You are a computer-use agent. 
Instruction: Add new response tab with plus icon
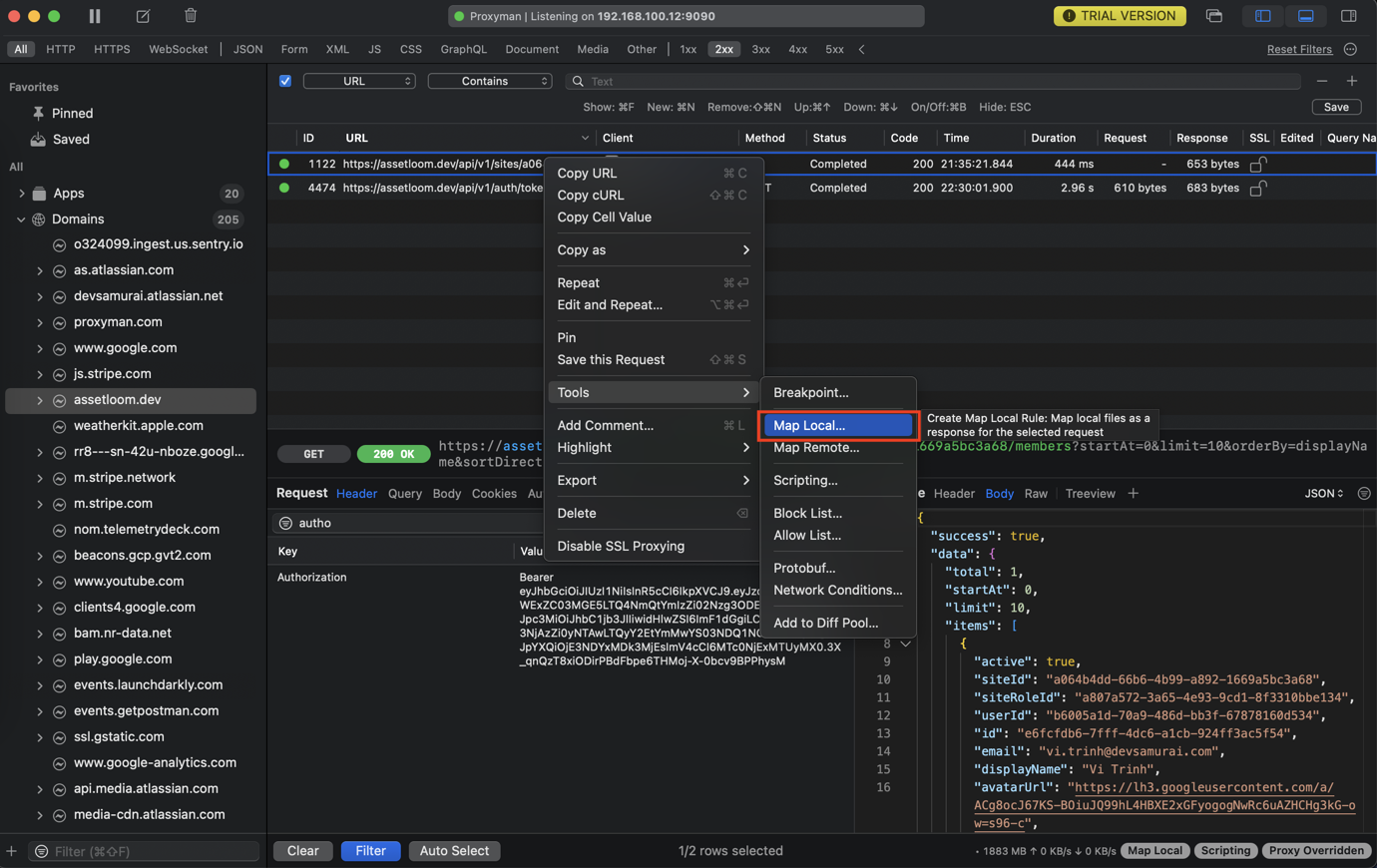coord(1133,493)
